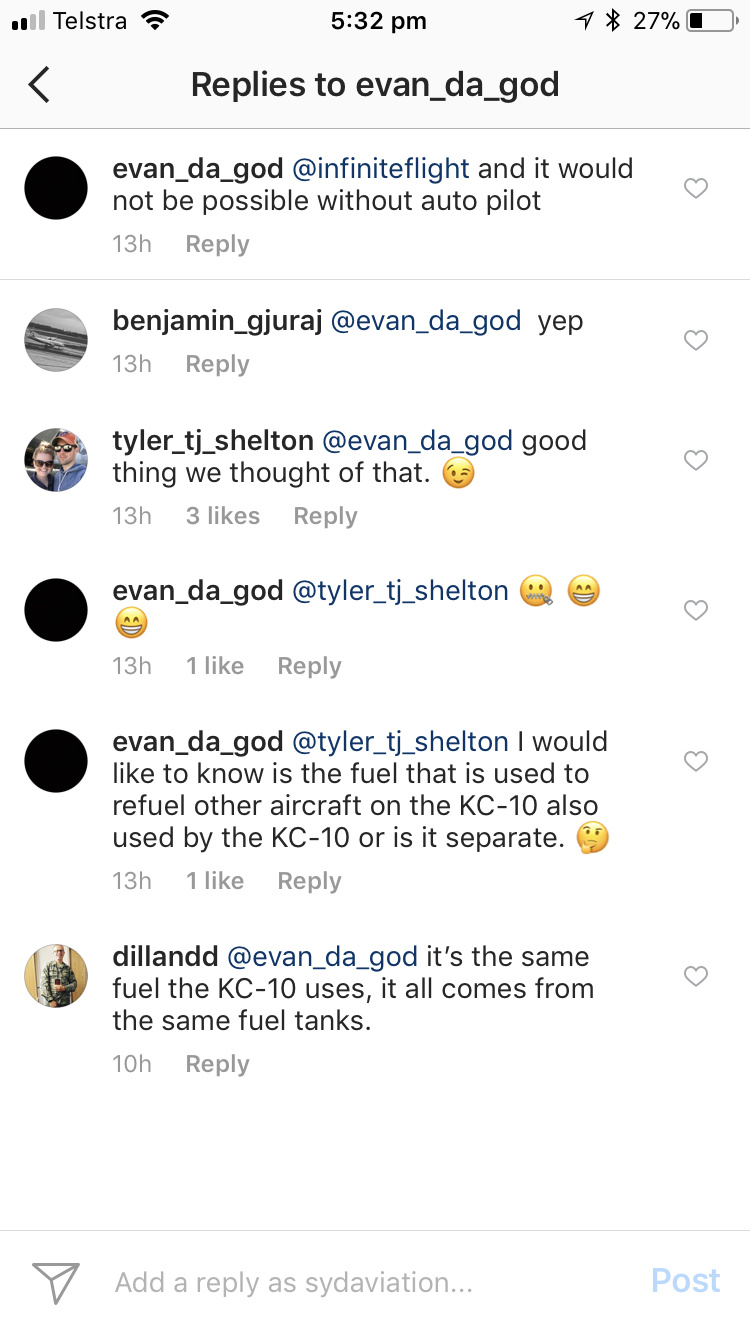This screenshot has height=1334, width=750.
Task: Like evan_da_god's KC-10 fuel question
Action: point(696,762)
